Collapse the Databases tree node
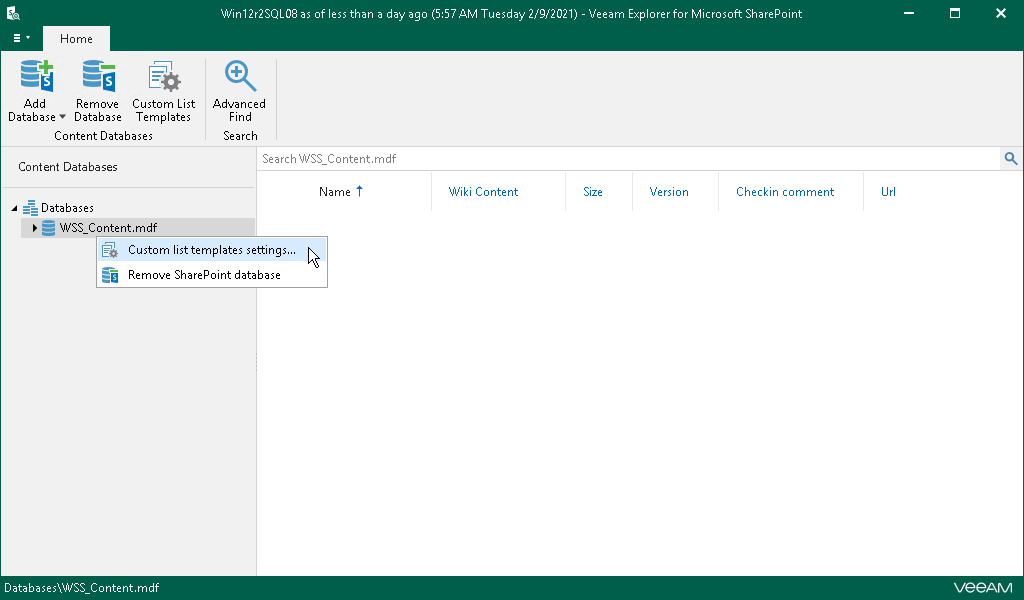Screen dimensions: 1024x600 click(x=14, y=208)
